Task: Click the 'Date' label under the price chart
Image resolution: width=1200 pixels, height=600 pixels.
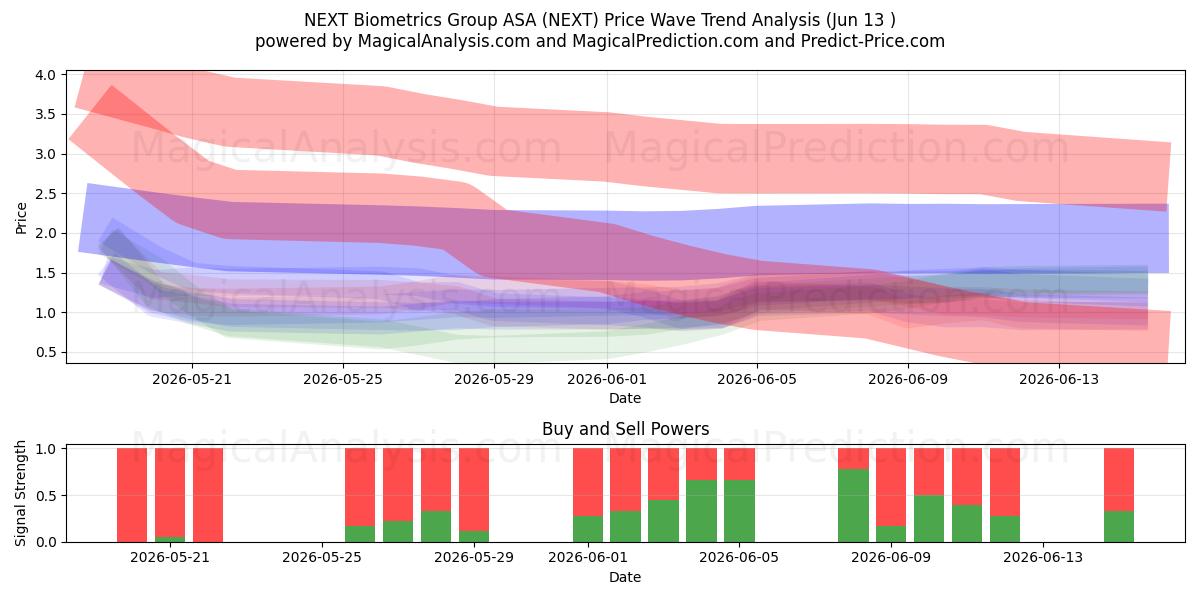Action: coord(625,398)
